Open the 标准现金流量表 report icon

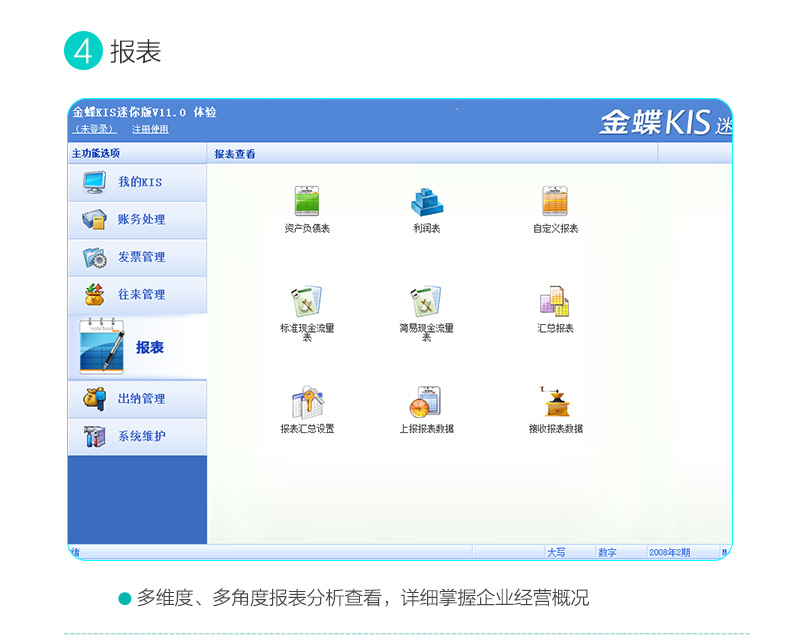307,301
